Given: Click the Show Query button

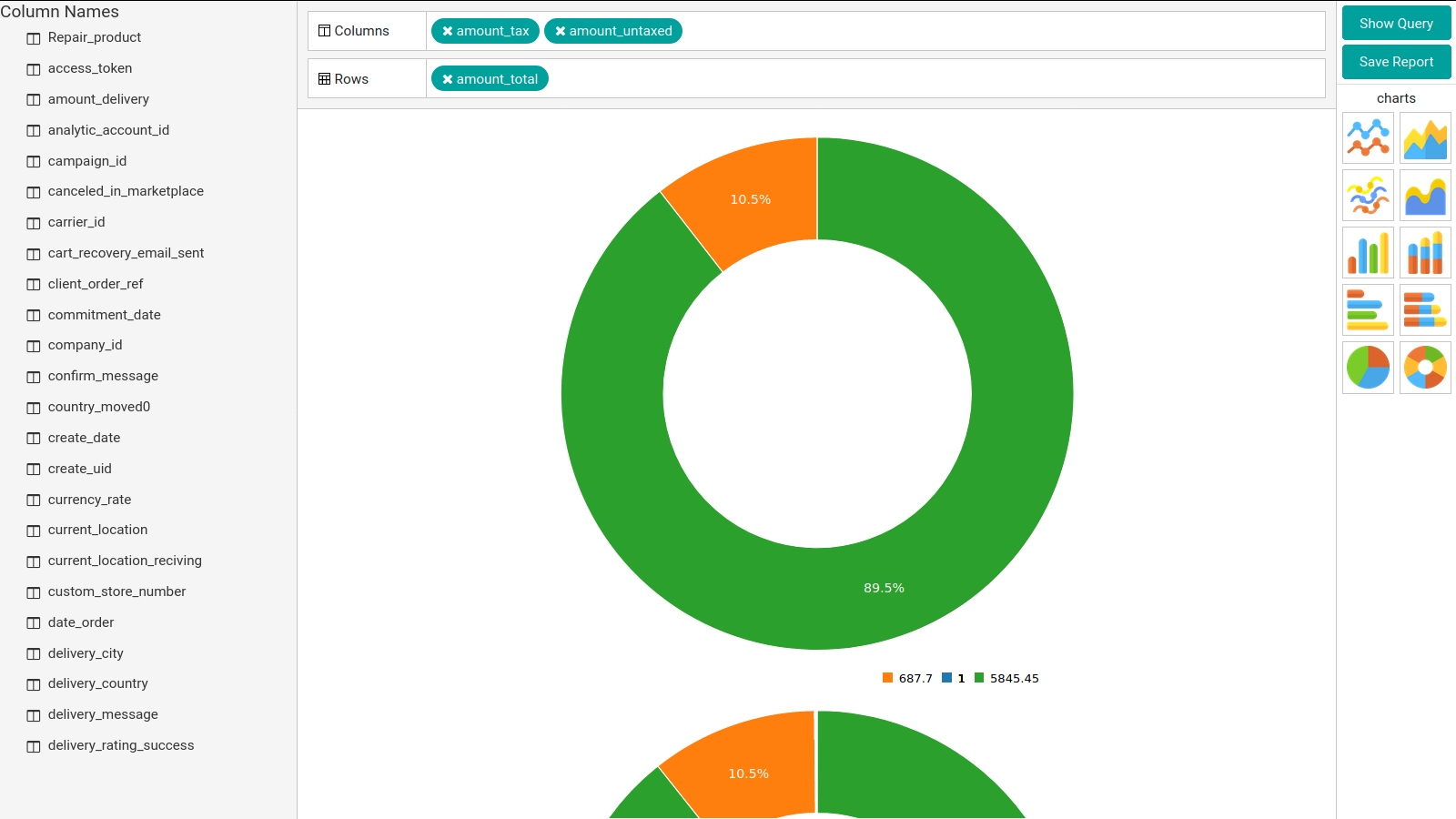Looking at the screenshot, I should pos(1396,24).
